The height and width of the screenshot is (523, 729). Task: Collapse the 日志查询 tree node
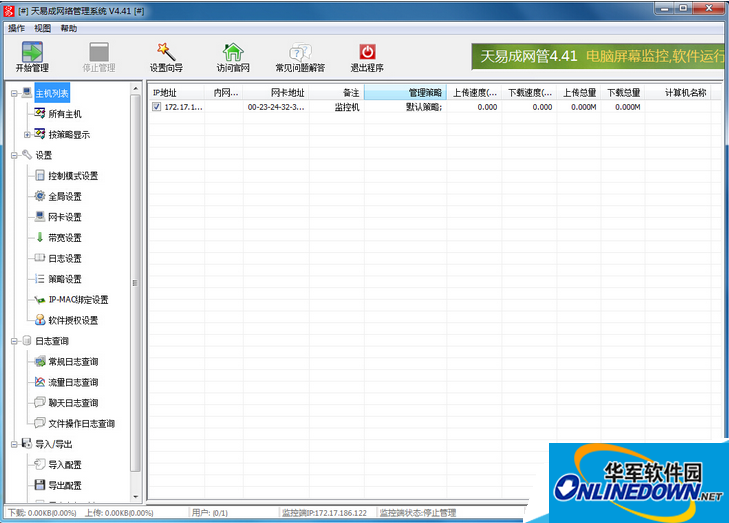pos(14,341)
